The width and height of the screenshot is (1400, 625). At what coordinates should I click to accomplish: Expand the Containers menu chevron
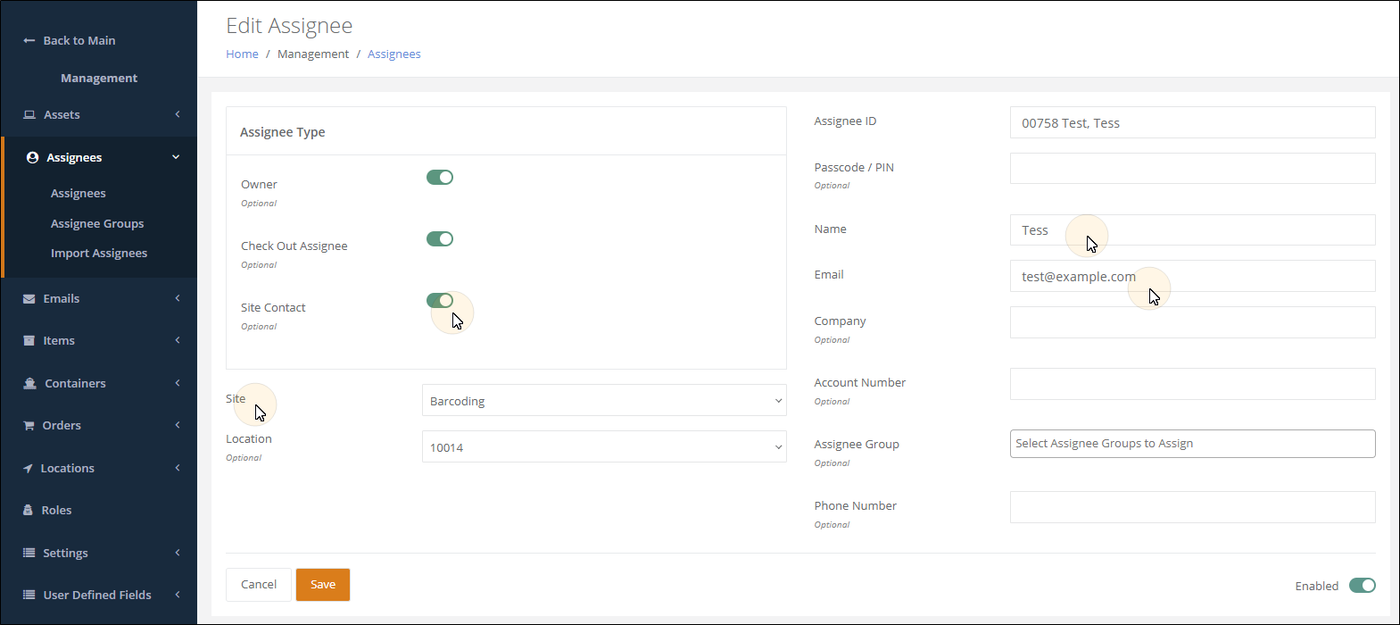point(177,384)
